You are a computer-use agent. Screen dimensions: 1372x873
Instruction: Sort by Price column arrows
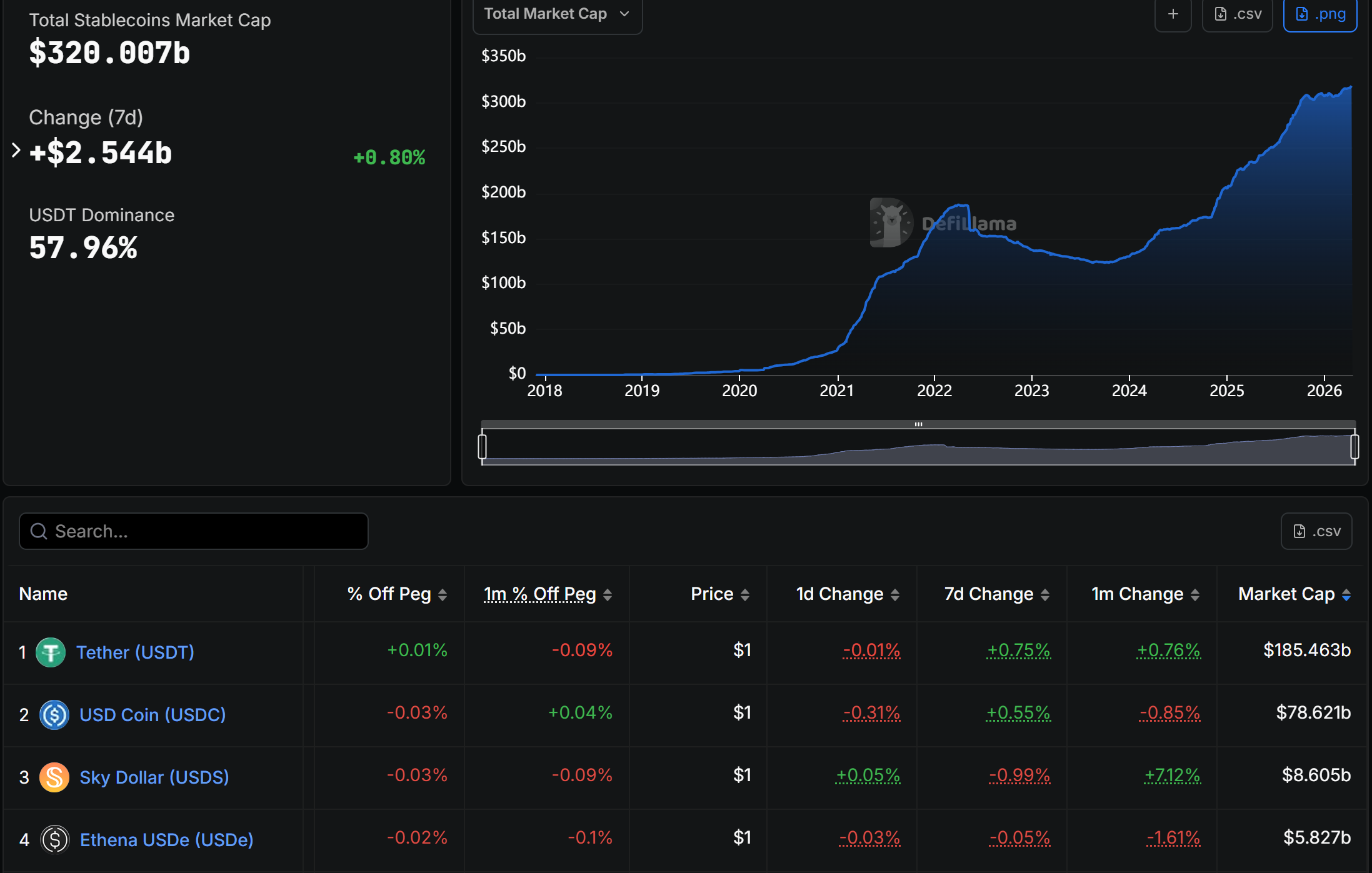coord(744,594)
